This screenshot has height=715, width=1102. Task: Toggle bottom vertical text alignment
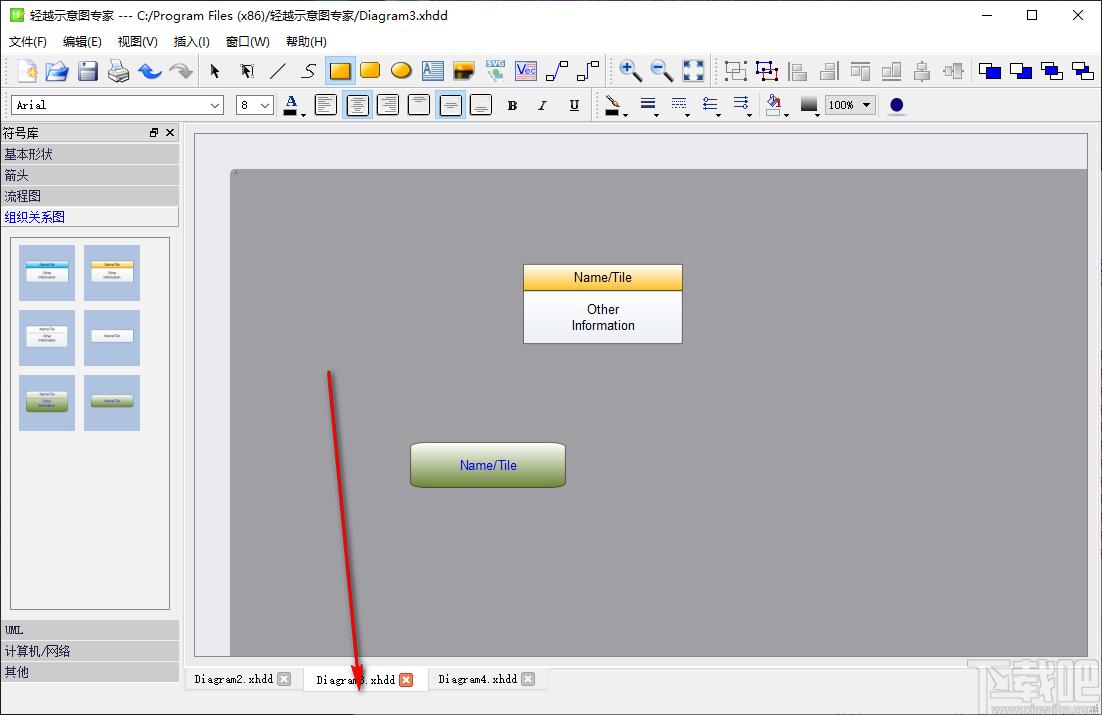(481, 105)
